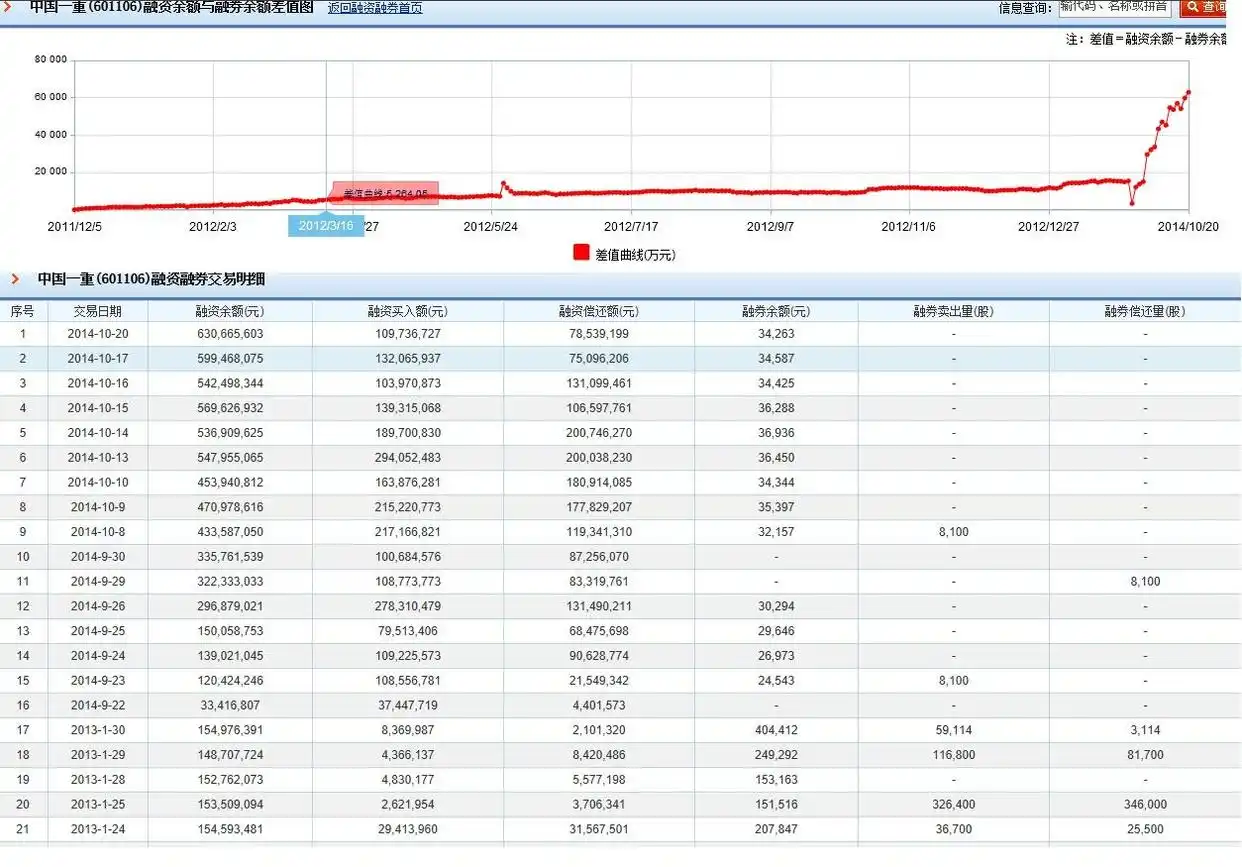Click the 融券偿还量(股) column header

click(1145, 311)
